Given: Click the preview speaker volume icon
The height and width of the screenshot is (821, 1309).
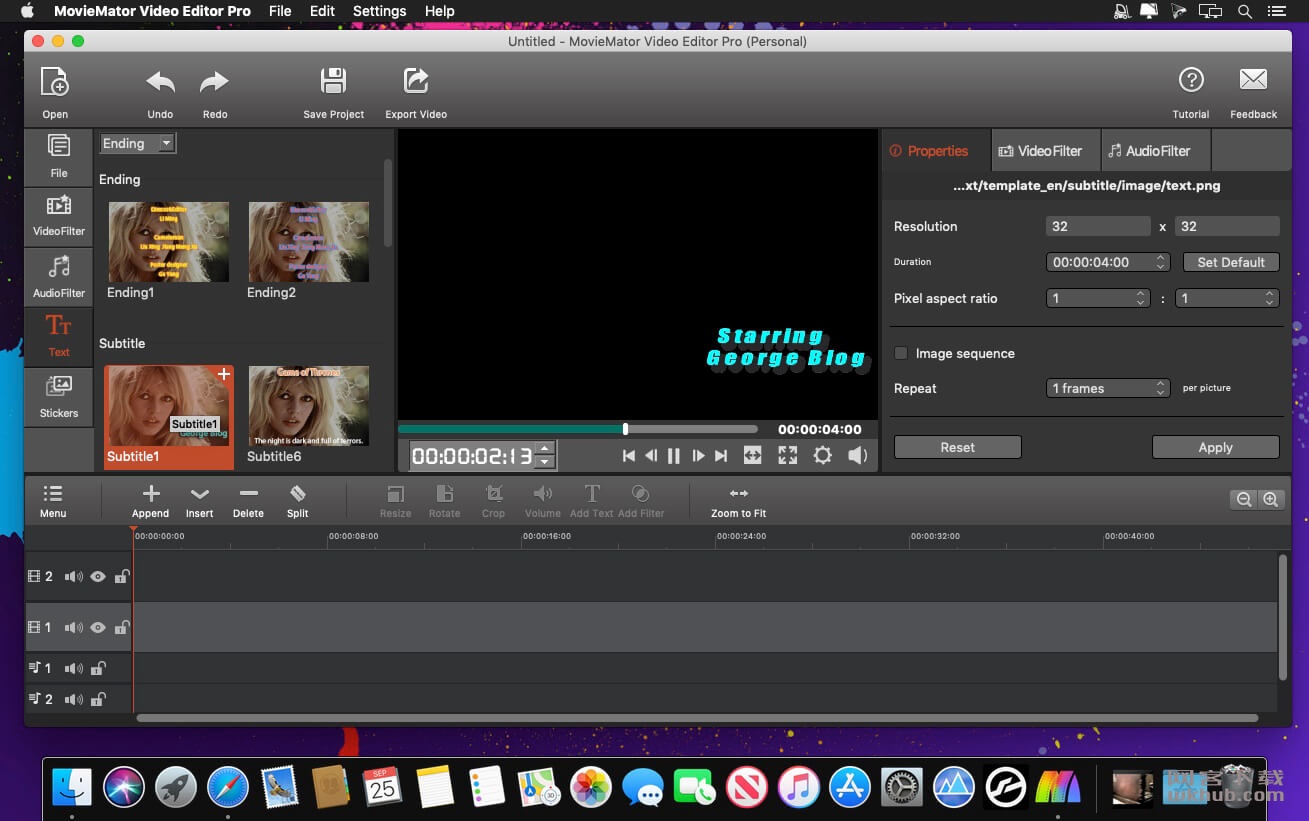Looking at the screenshot, I should tap(858, 456).
